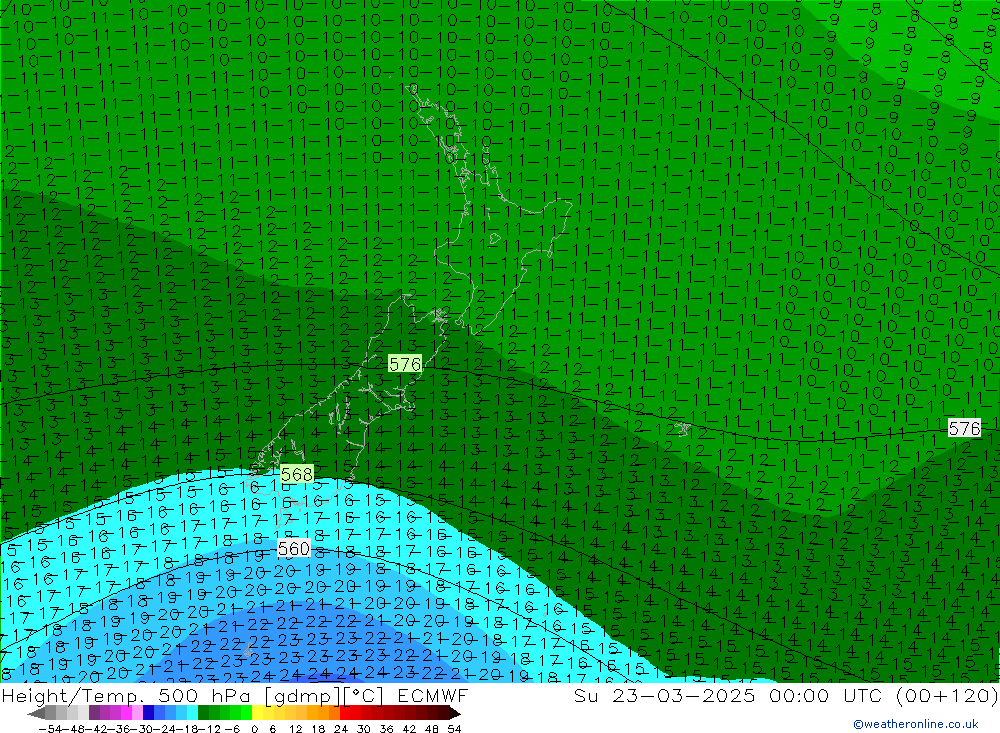This screenshot has width=1000, height=733.
Task: Click the dark maroon right arrow of the color scale
Action: click(x=455, y=713)
